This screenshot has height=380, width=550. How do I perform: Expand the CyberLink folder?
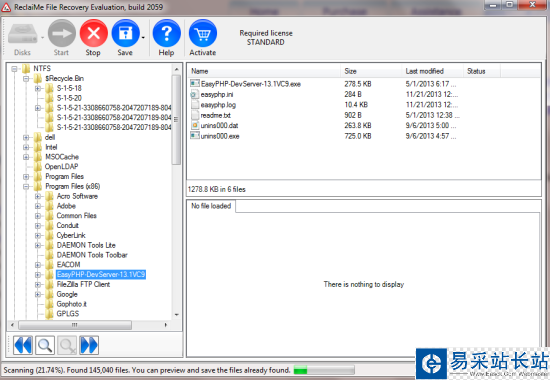point(38,236)
